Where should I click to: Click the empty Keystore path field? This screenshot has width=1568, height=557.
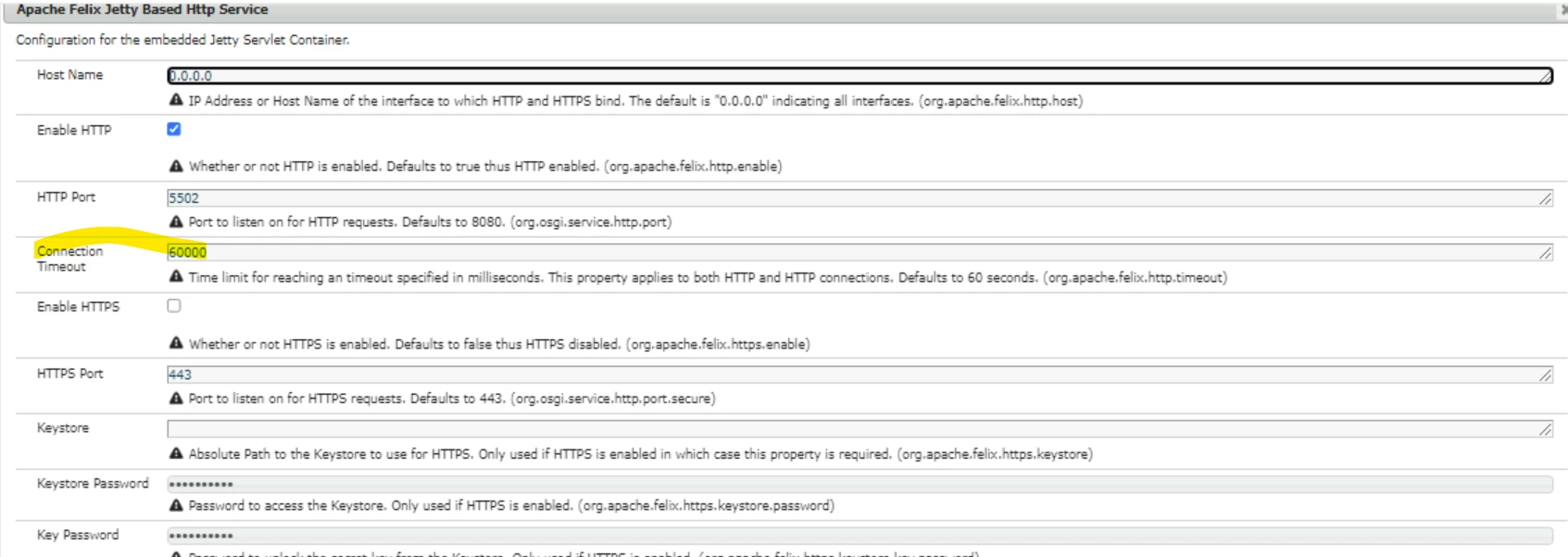click(x=859, y=429)
